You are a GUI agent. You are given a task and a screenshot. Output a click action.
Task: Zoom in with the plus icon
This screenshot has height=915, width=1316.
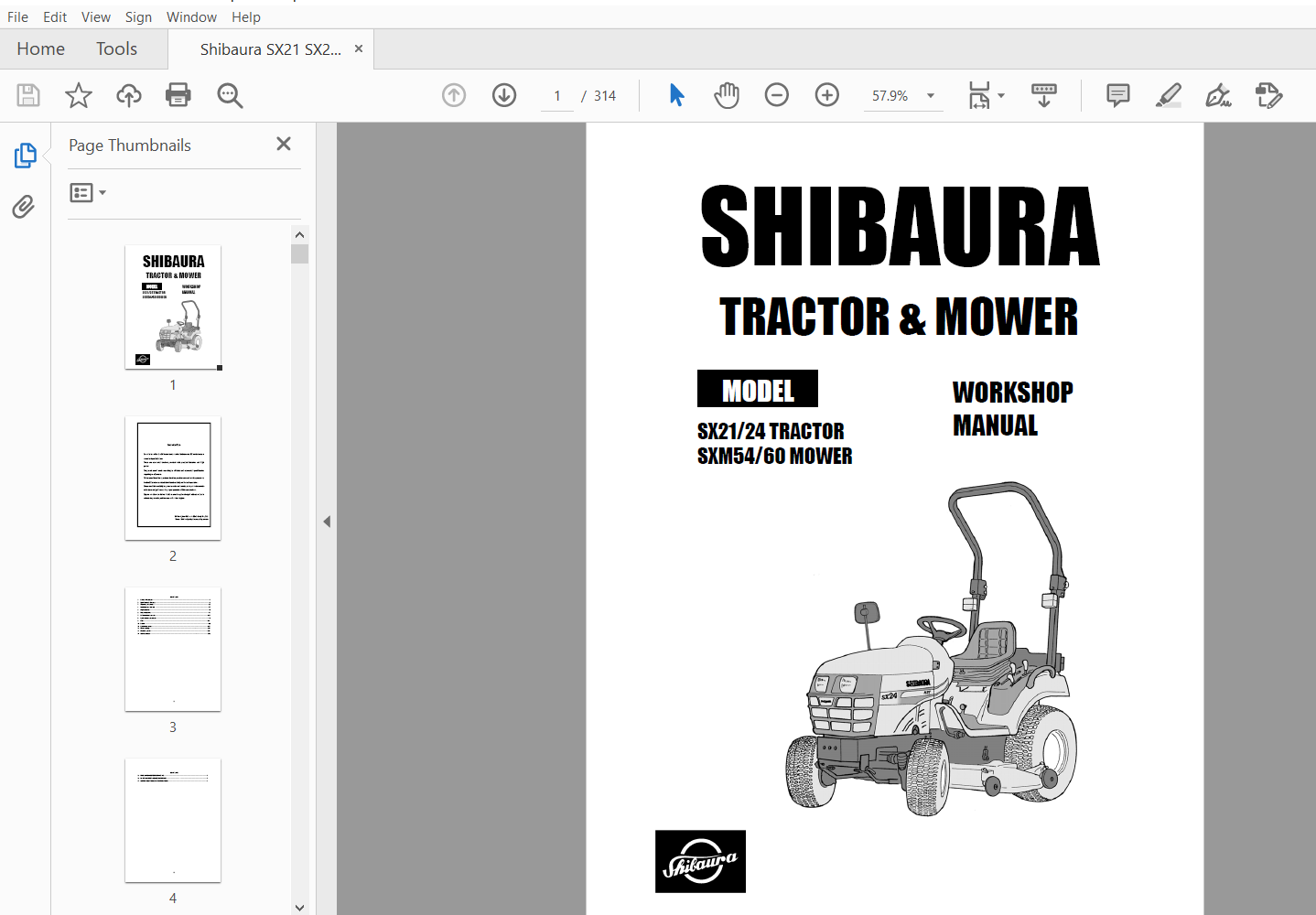pyautogui.click(x=827, y=95)
